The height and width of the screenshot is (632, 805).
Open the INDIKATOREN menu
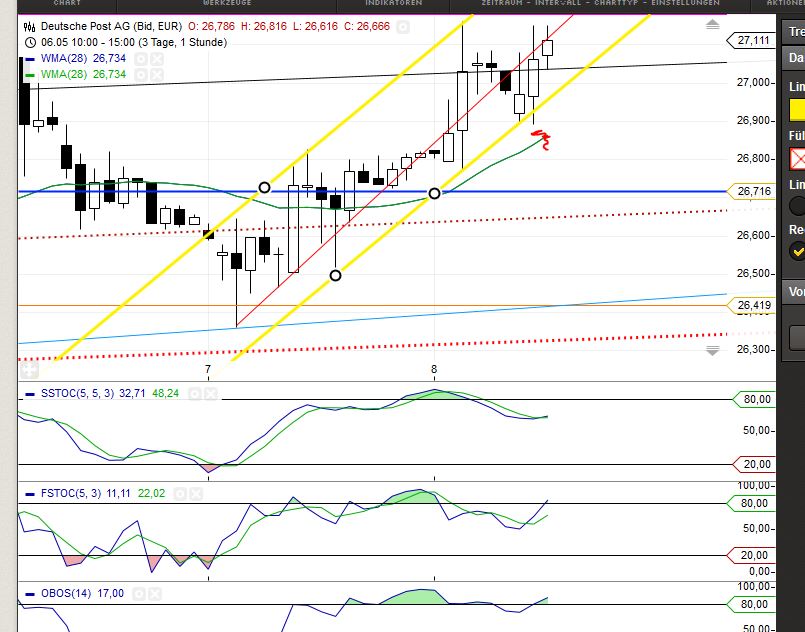[x=393, y=3]
